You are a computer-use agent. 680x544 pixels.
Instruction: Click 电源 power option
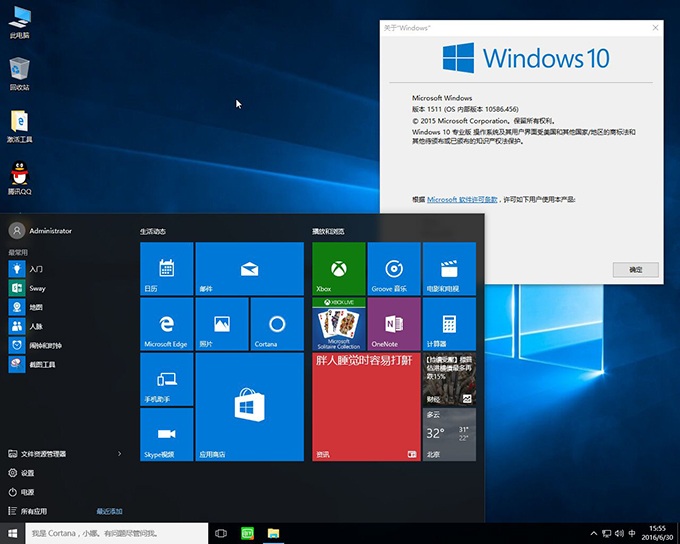click(28, 492)
